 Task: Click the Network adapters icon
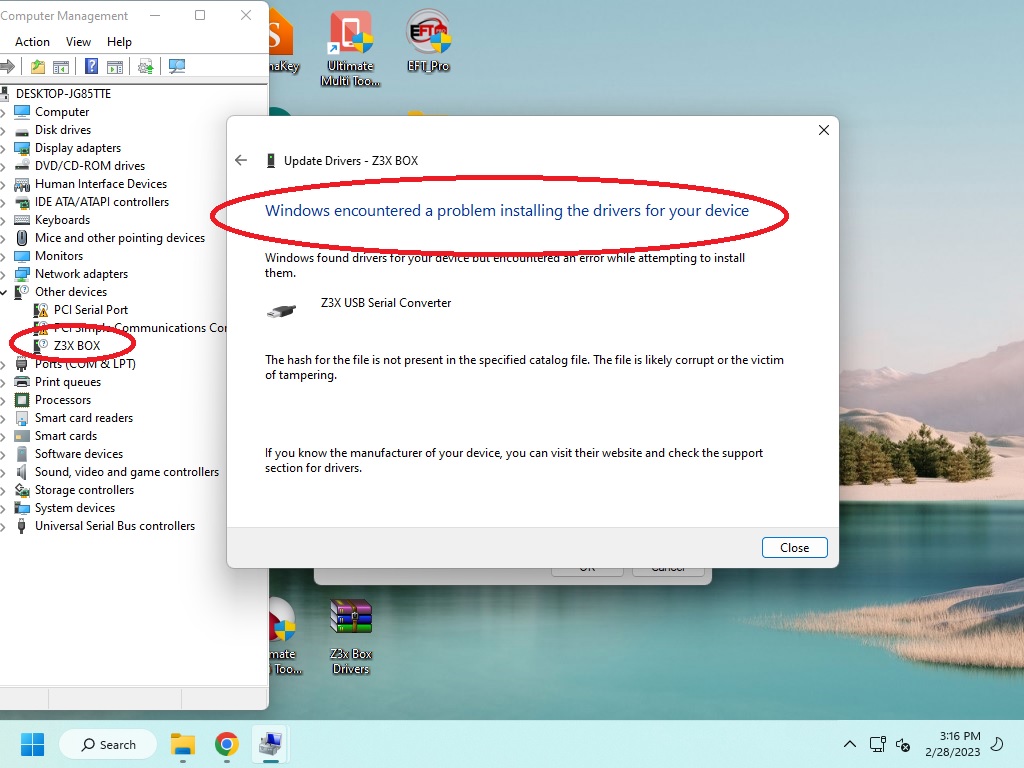[x=22, y=274]
